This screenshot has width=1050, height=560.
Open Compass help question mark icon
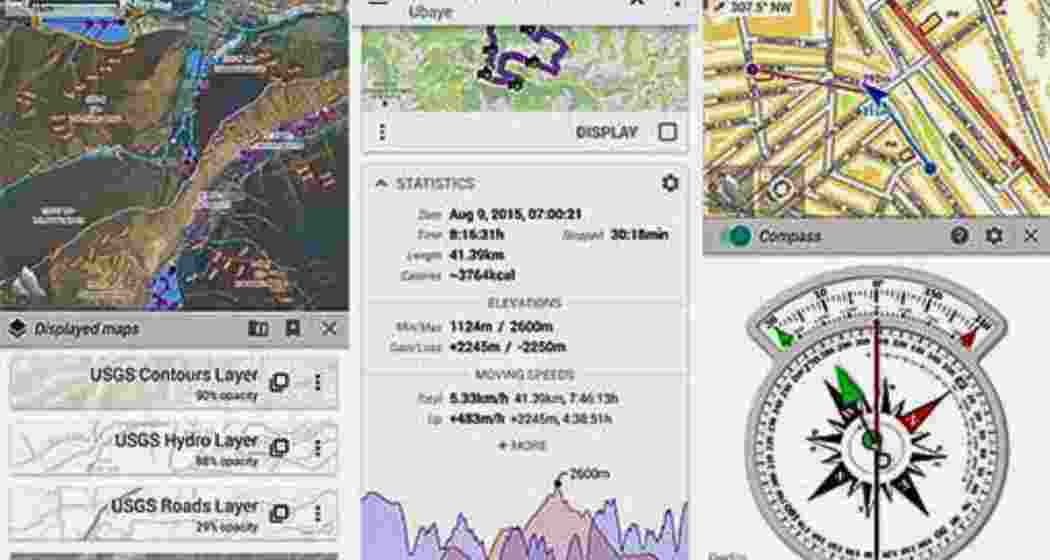pyautogui.click(x=959, y=236)
